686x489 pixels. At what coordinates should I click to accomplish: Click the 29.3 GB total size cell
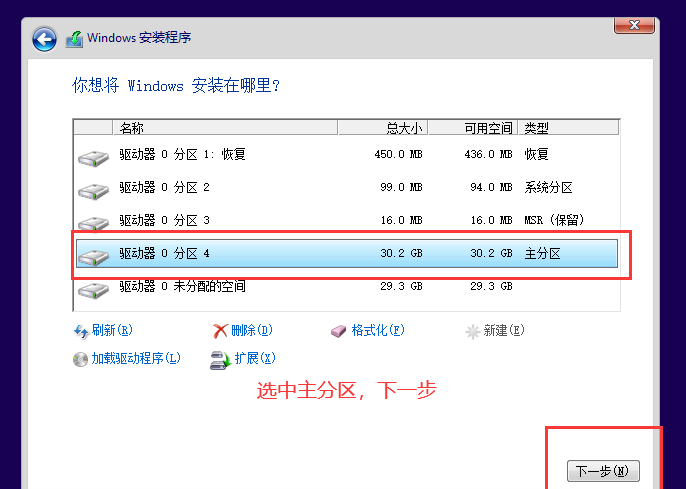401,286
